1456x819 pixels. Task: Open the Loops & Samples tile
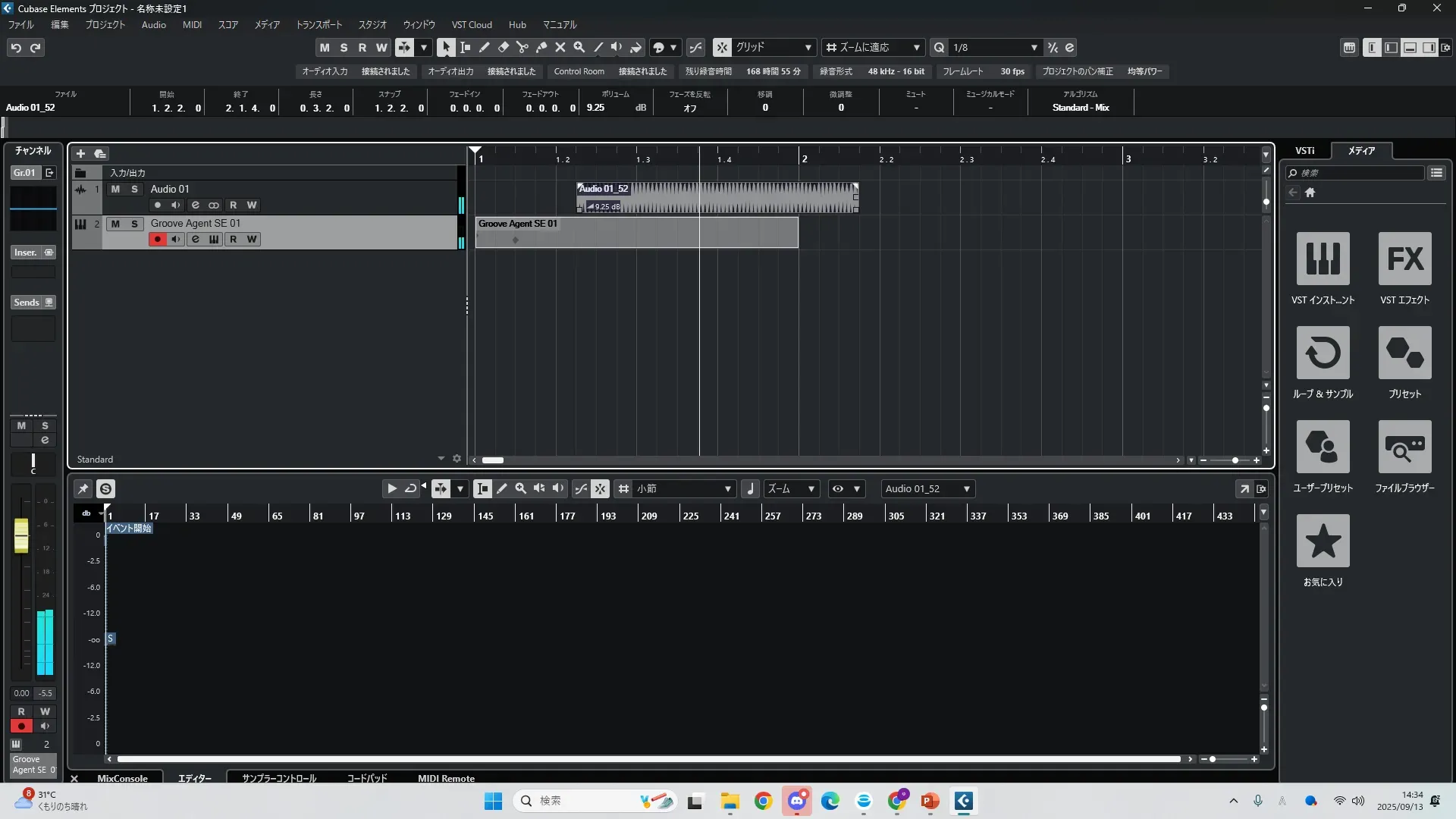pos(1323,353)
